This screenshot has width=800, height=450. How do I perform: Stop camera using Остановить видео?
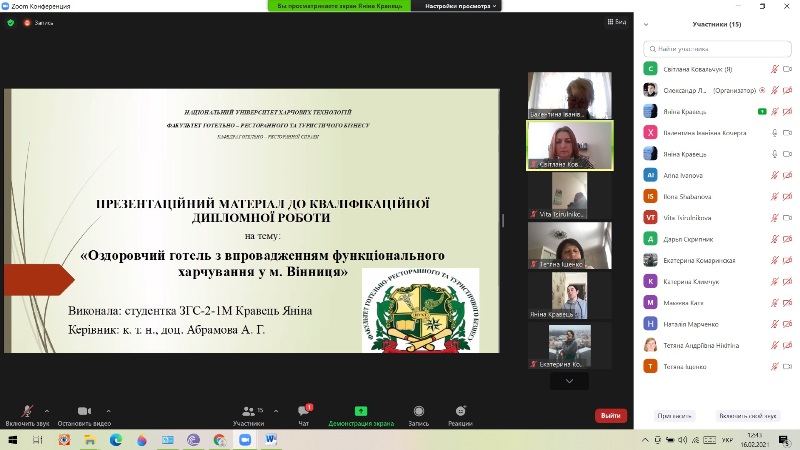coord(84,415)
